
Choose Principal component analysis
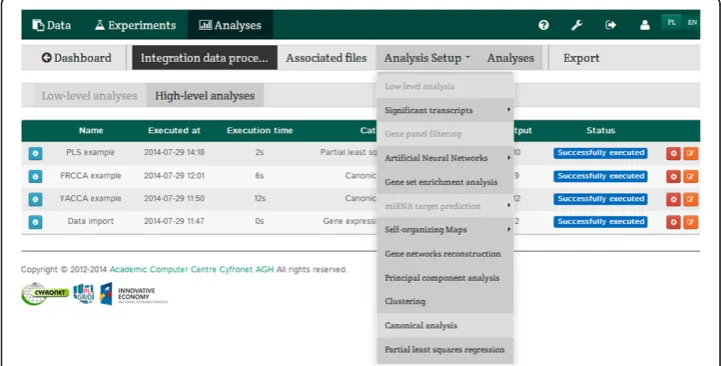point(445,278)
